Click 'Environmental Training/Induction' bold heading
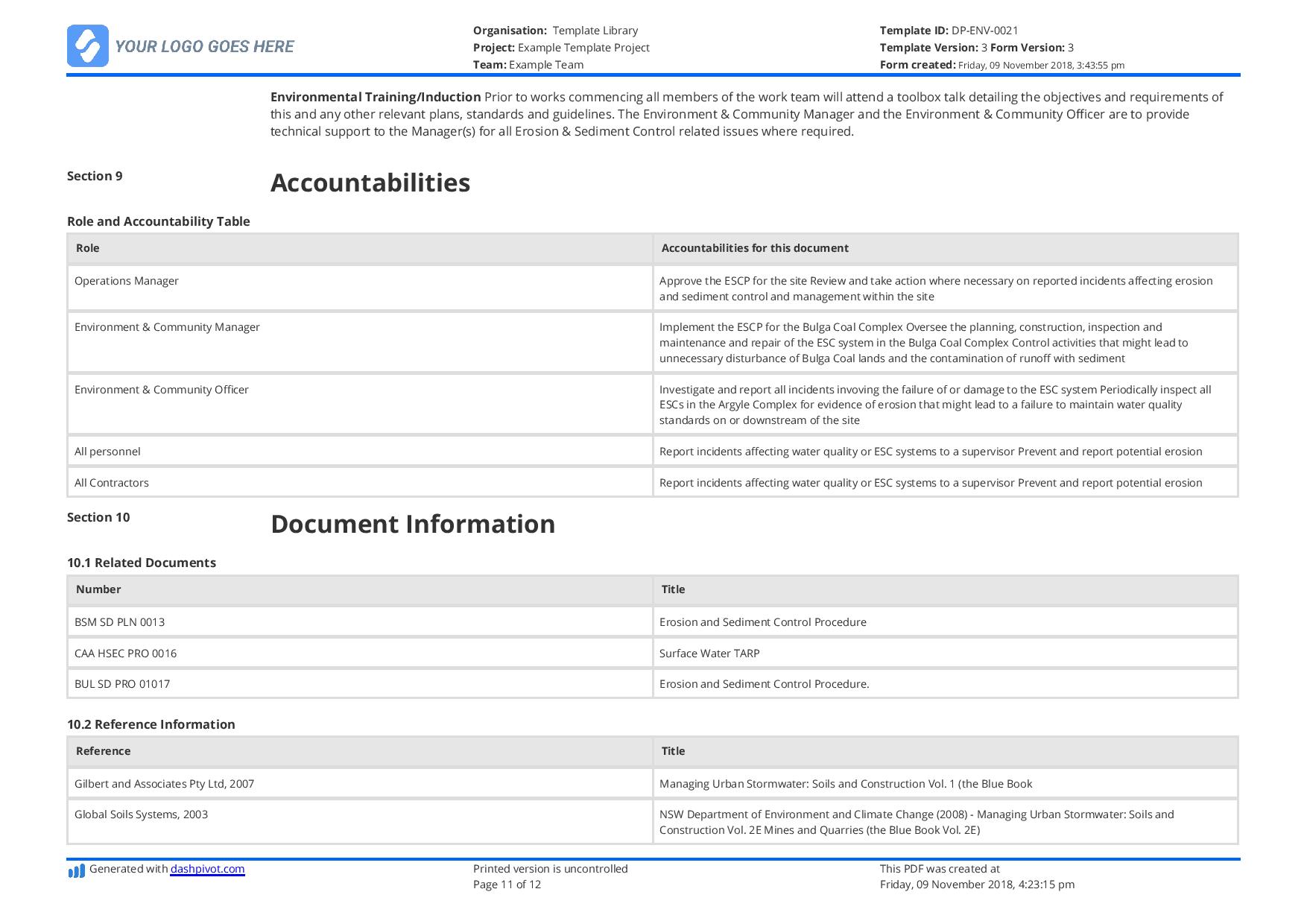The width and height of the screenshot is (1307, 924). pos(376,97)
